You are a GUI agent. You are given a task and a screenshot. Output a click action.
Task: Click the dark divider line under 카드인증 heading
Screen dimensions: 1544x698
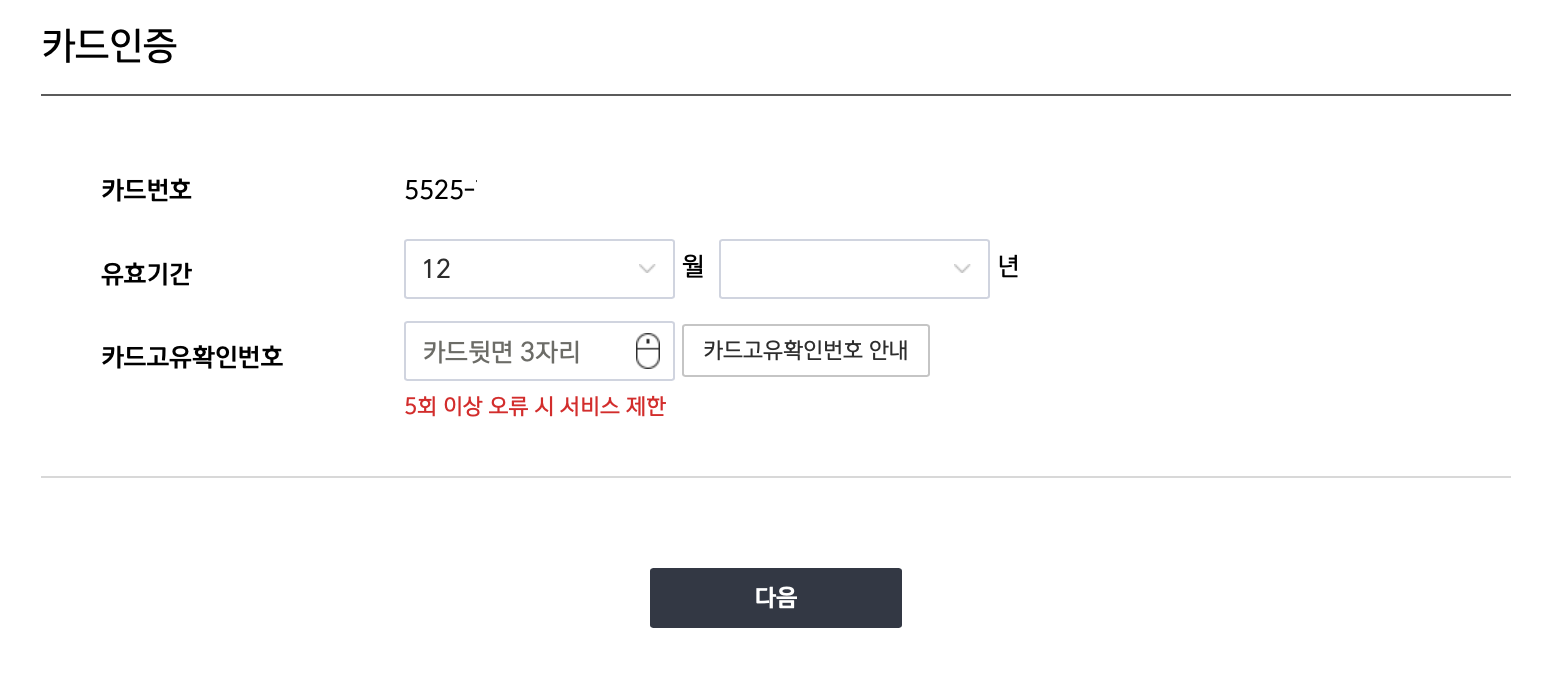pyautogui.click(x=776, y=95)
